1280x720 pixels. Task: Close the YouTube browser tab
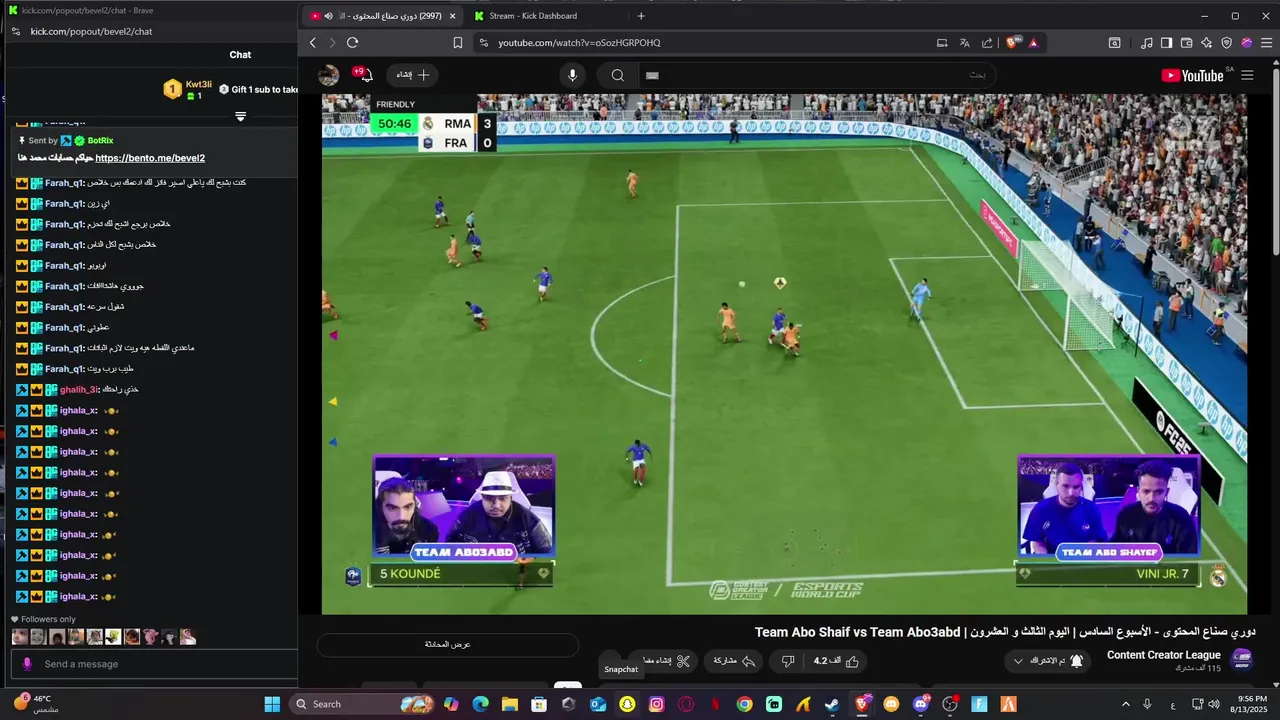coord(452,16)
